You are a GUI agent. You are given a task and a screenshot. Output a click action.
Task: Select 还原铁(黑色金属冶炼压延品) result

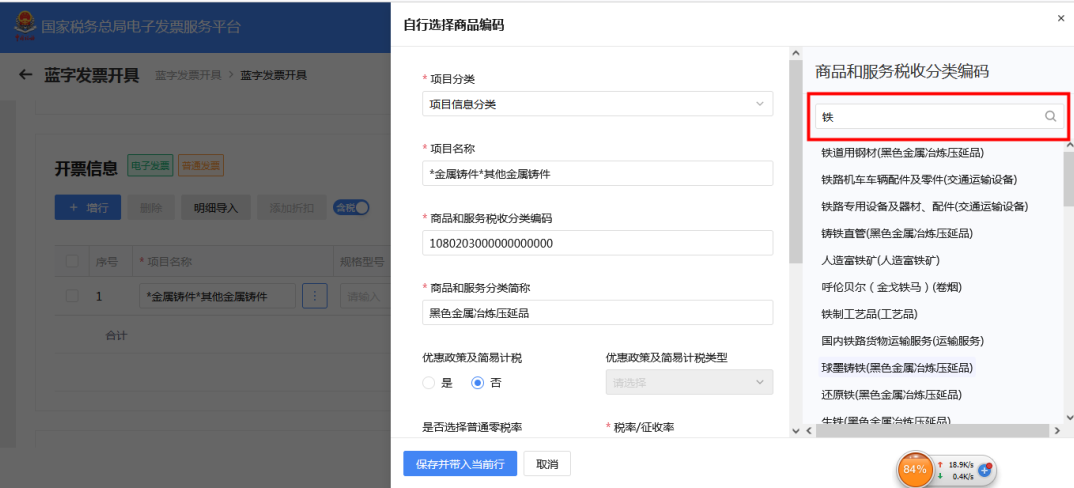892,395
